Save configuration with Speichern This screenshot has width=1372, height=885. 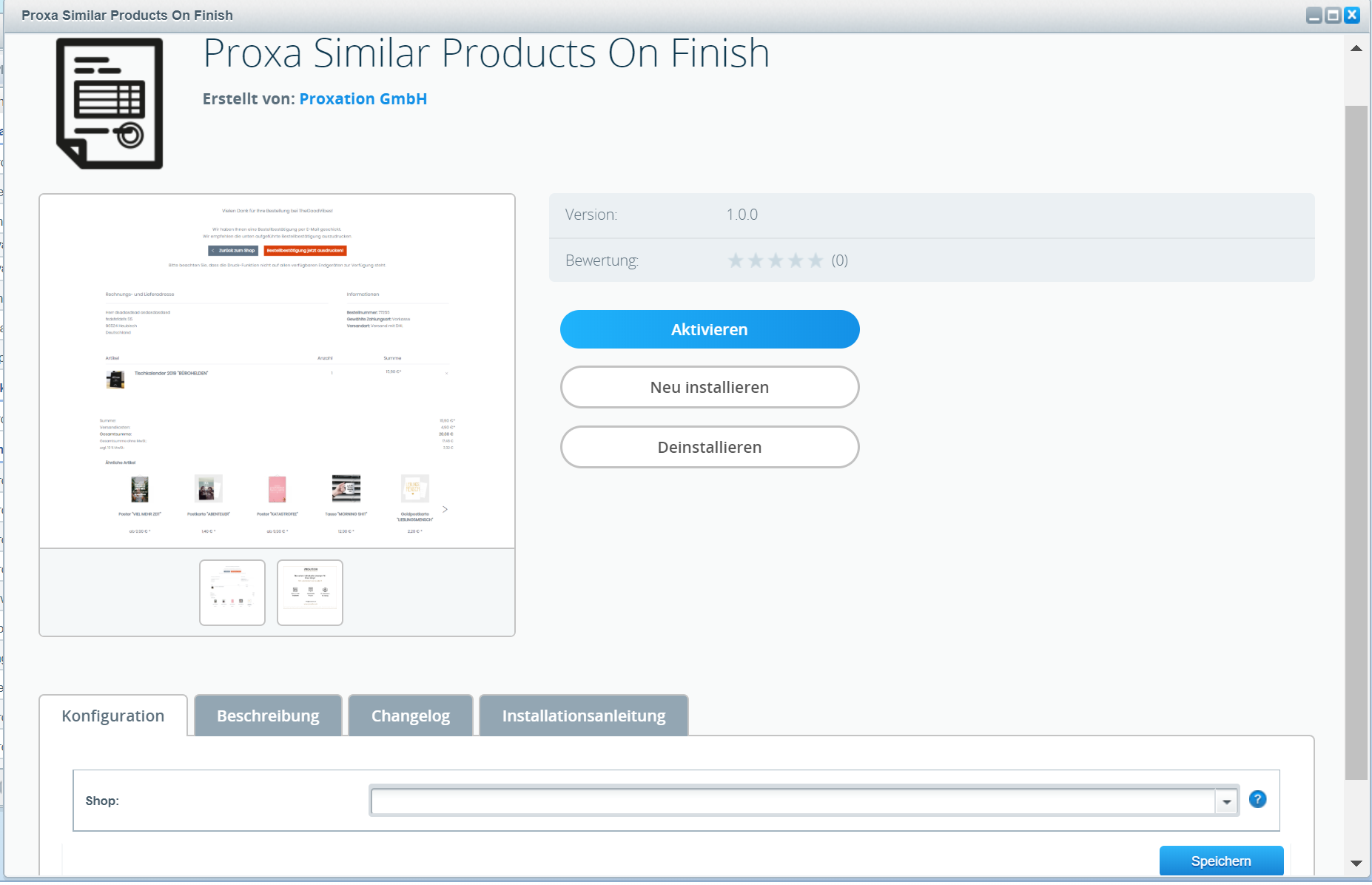point(1221,861)
